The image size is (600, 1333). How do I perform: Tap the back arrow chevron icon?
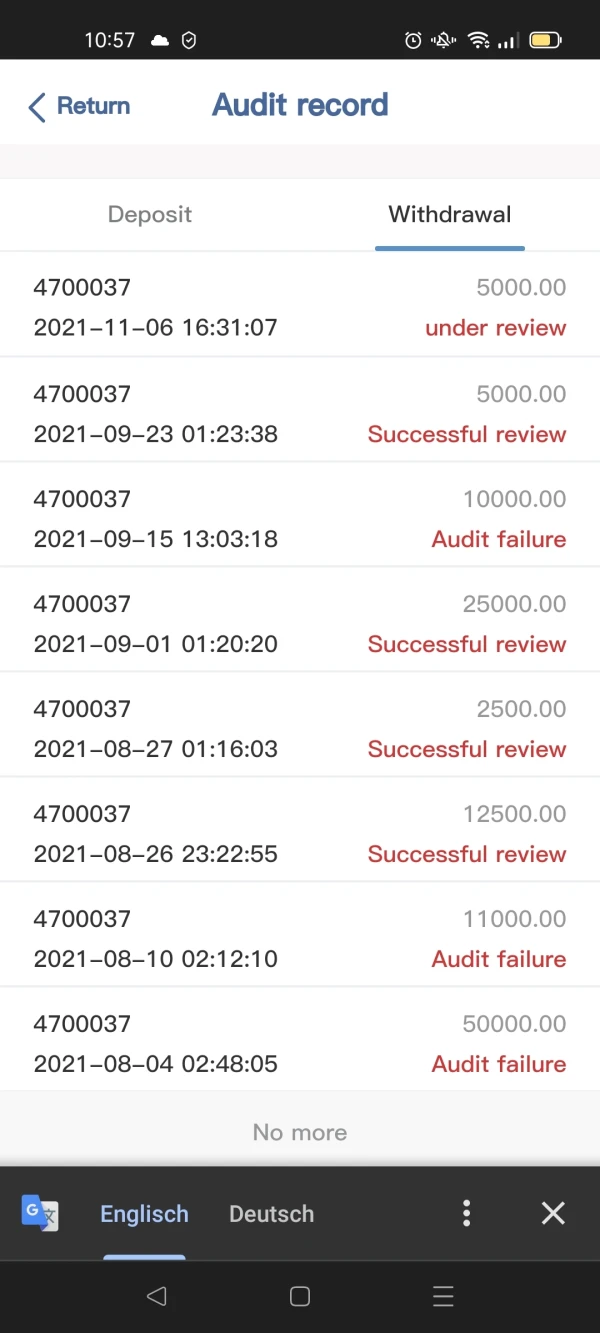pos(37,107)
